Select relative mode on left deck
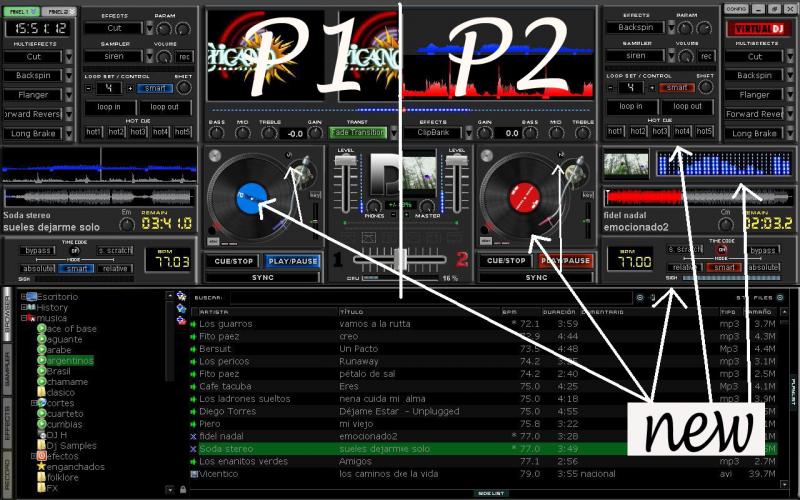This screenshot has width=800, height=500. tap(115, 268)
